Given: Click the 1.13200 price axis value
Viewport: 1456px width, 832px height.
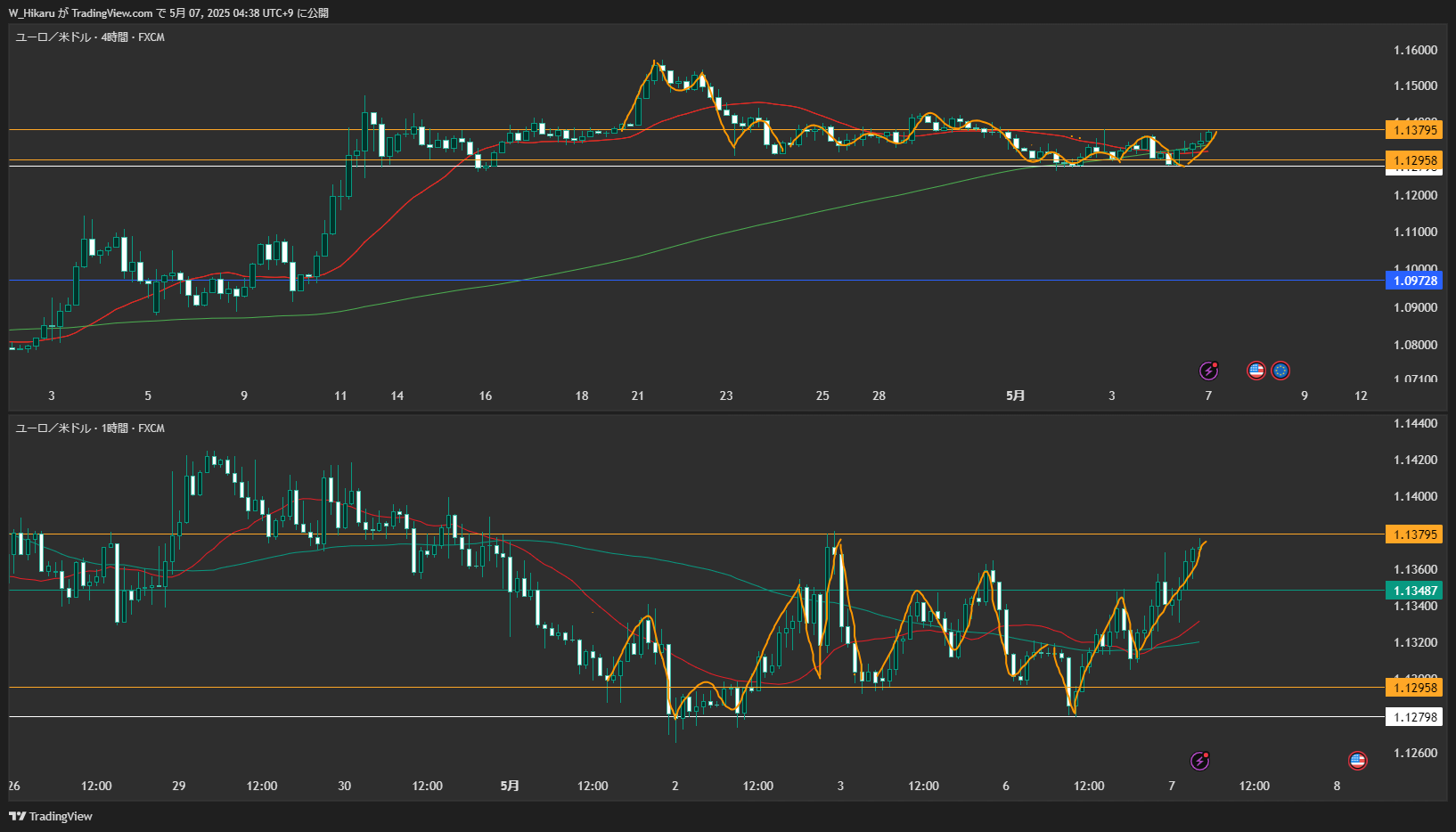Looking at the screenshot, I should (x=1415, y=642).
